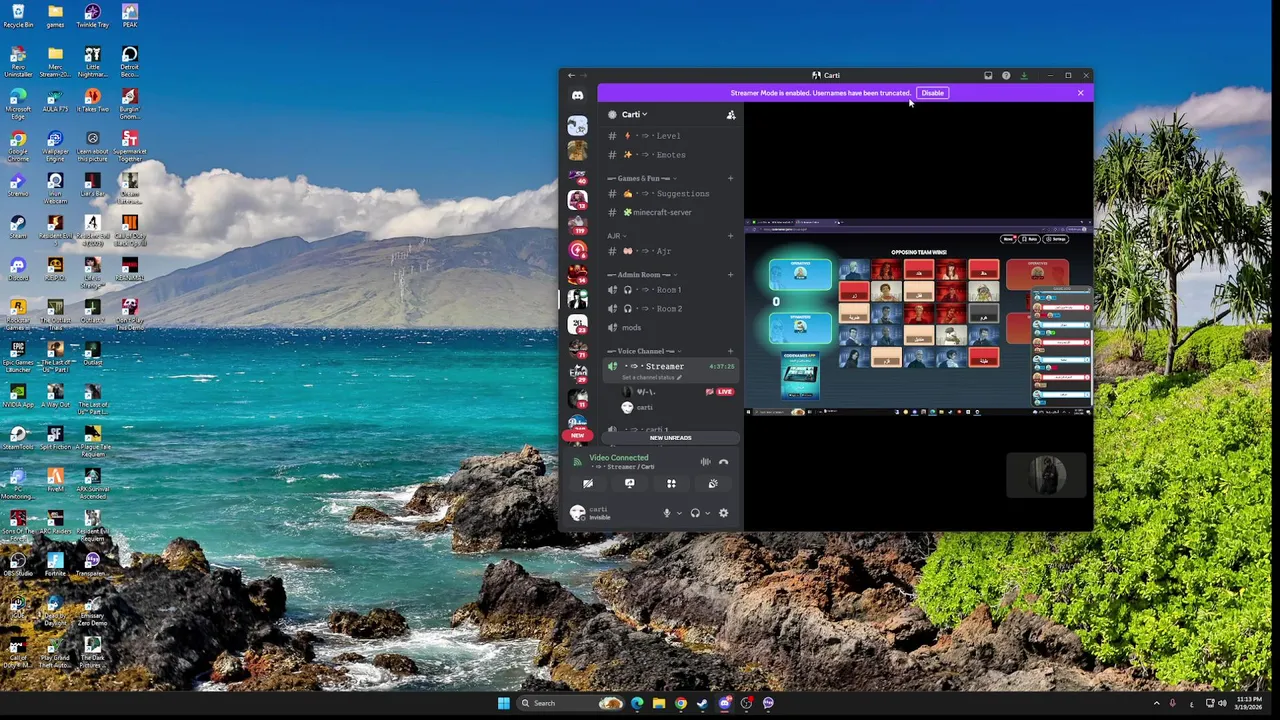1280x720 pixels.
Task: Disable Streamer Mode from the banner
Action: (x=932, y=93)
